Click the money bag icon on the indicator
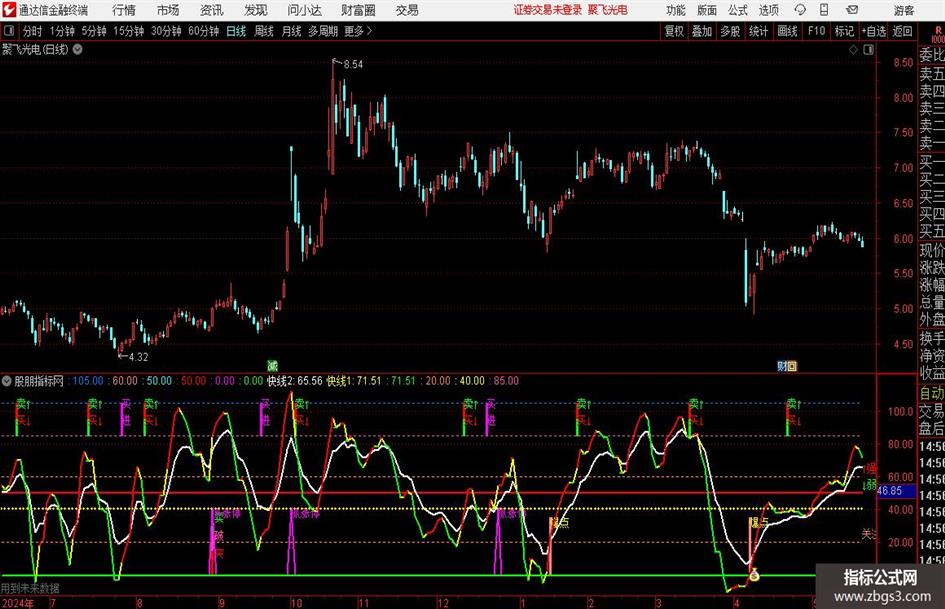This screenshot has height=609, width=945. point(754,575)
